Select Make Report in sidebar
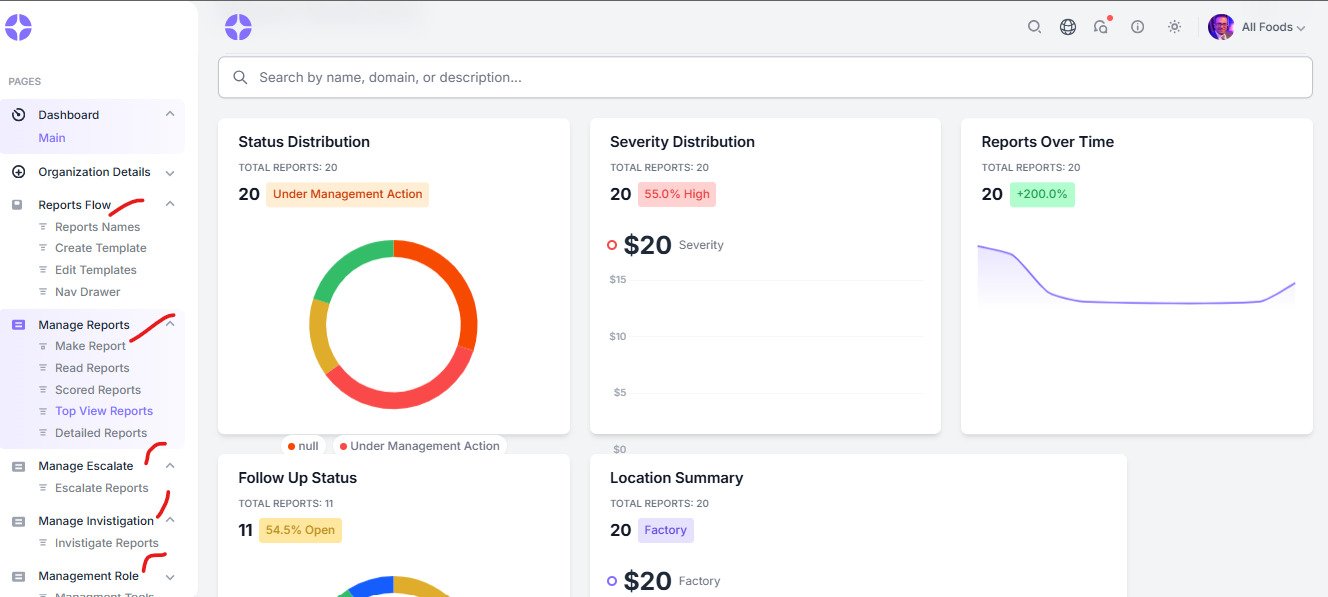The width and height of the screenshot is (1328, 597). click(90, 346)
